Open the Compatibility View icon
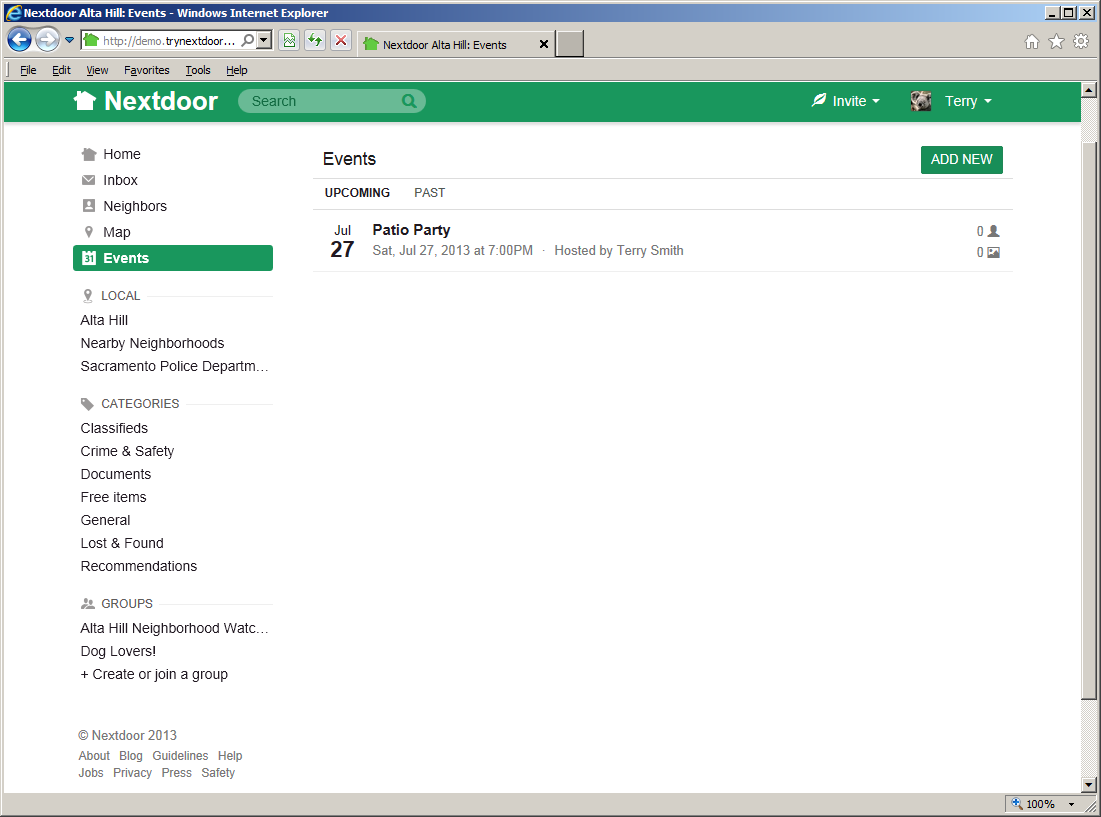 [289, 41]
